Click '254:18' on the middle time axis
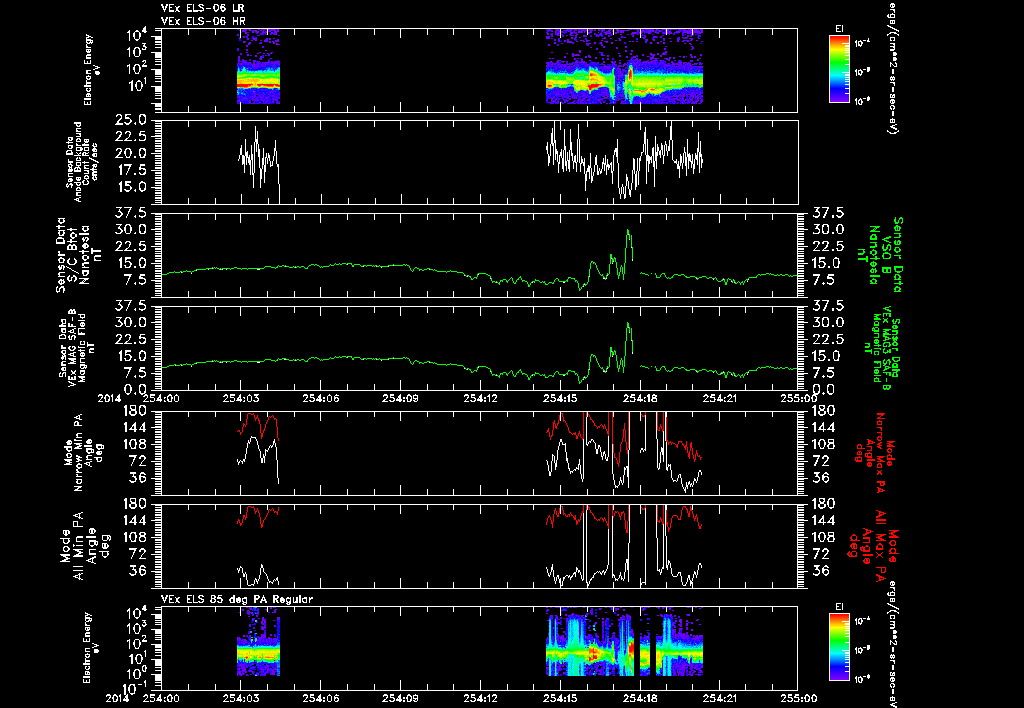The height and width of the screenshot is (708, 1024). pos(641,398)
